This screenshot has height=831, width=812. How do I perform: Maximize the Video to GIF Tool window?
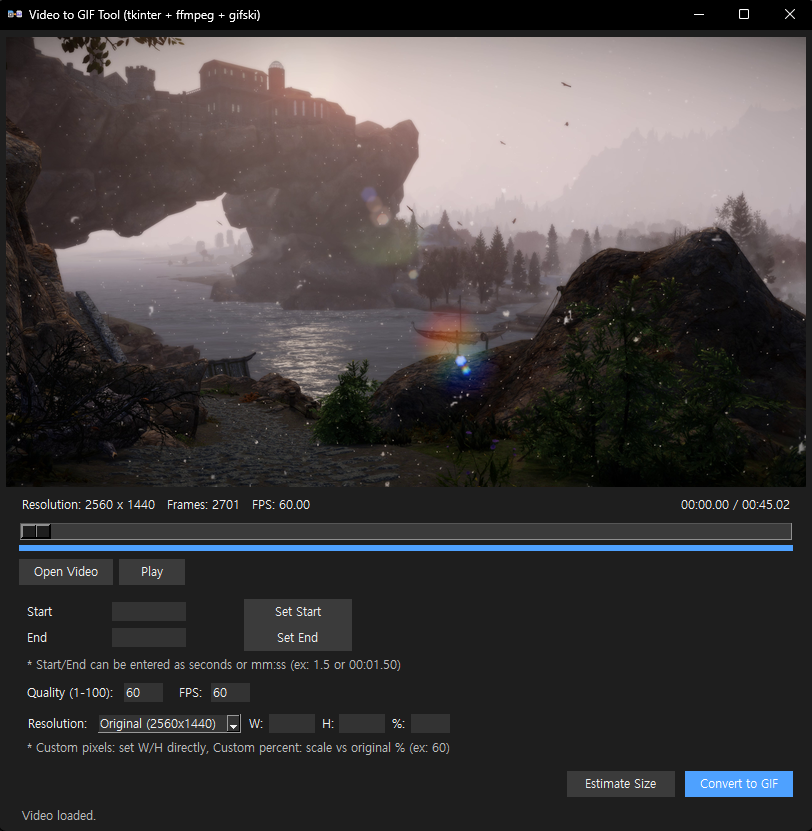point(744,14)
